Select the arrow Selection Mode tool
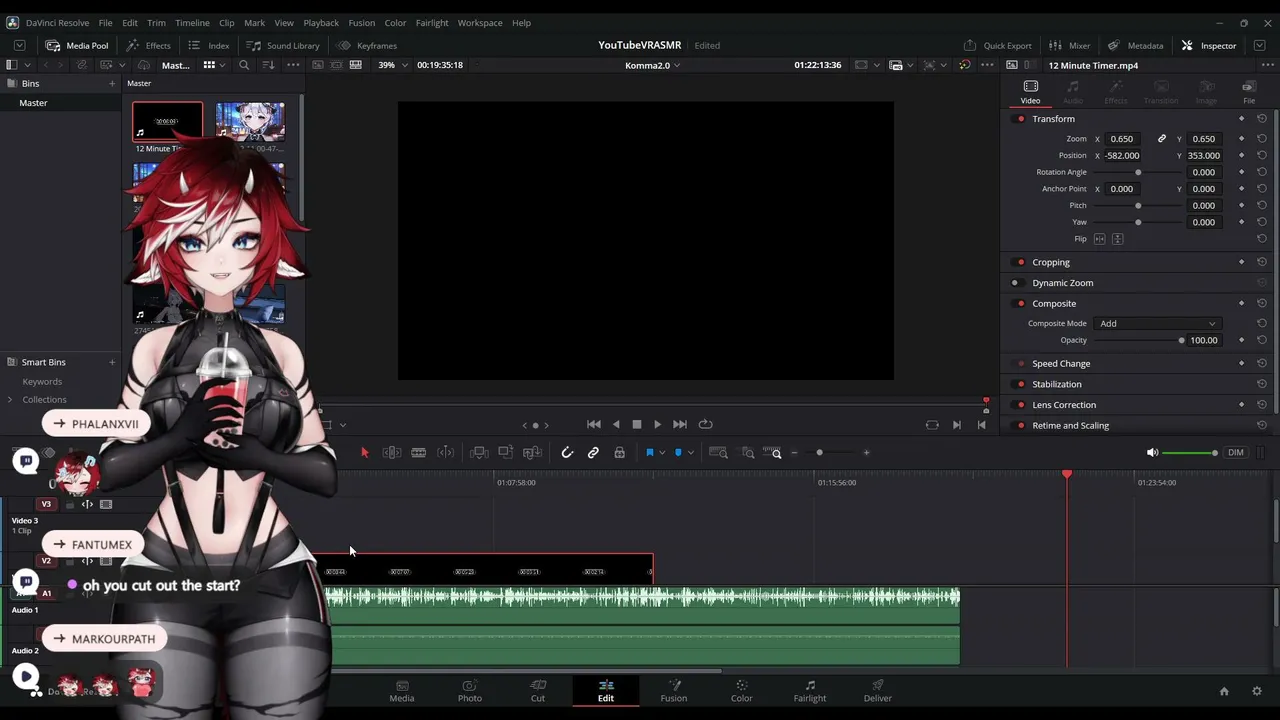 point(364,453)
